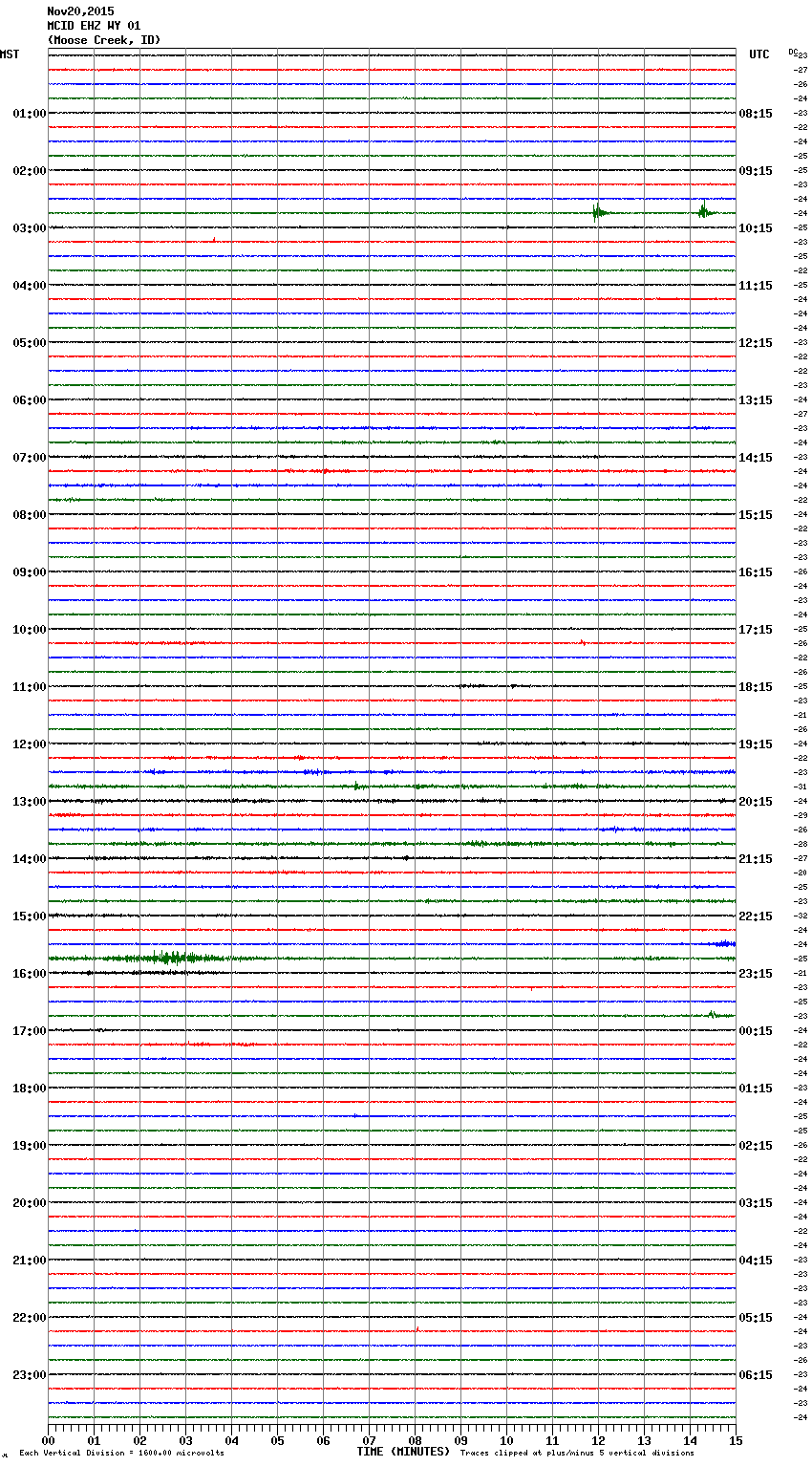Select the 10:00 MST row label
Image resolution: width=812 pixels, height=1466 pixels.
pos(30,630)
